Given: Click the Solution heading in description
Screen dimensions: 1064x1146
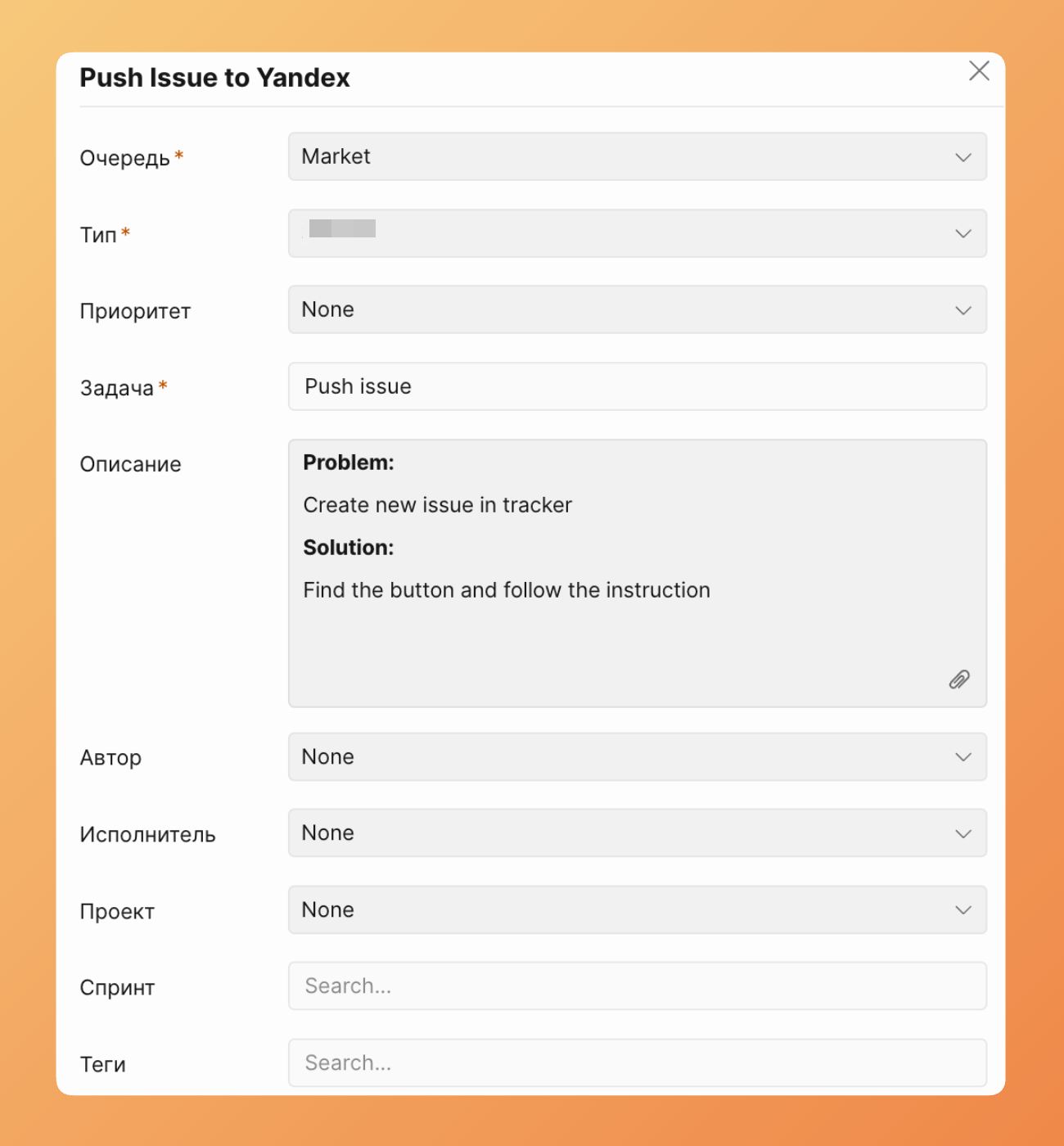Looking at the screenshot, I should point(349,548).
